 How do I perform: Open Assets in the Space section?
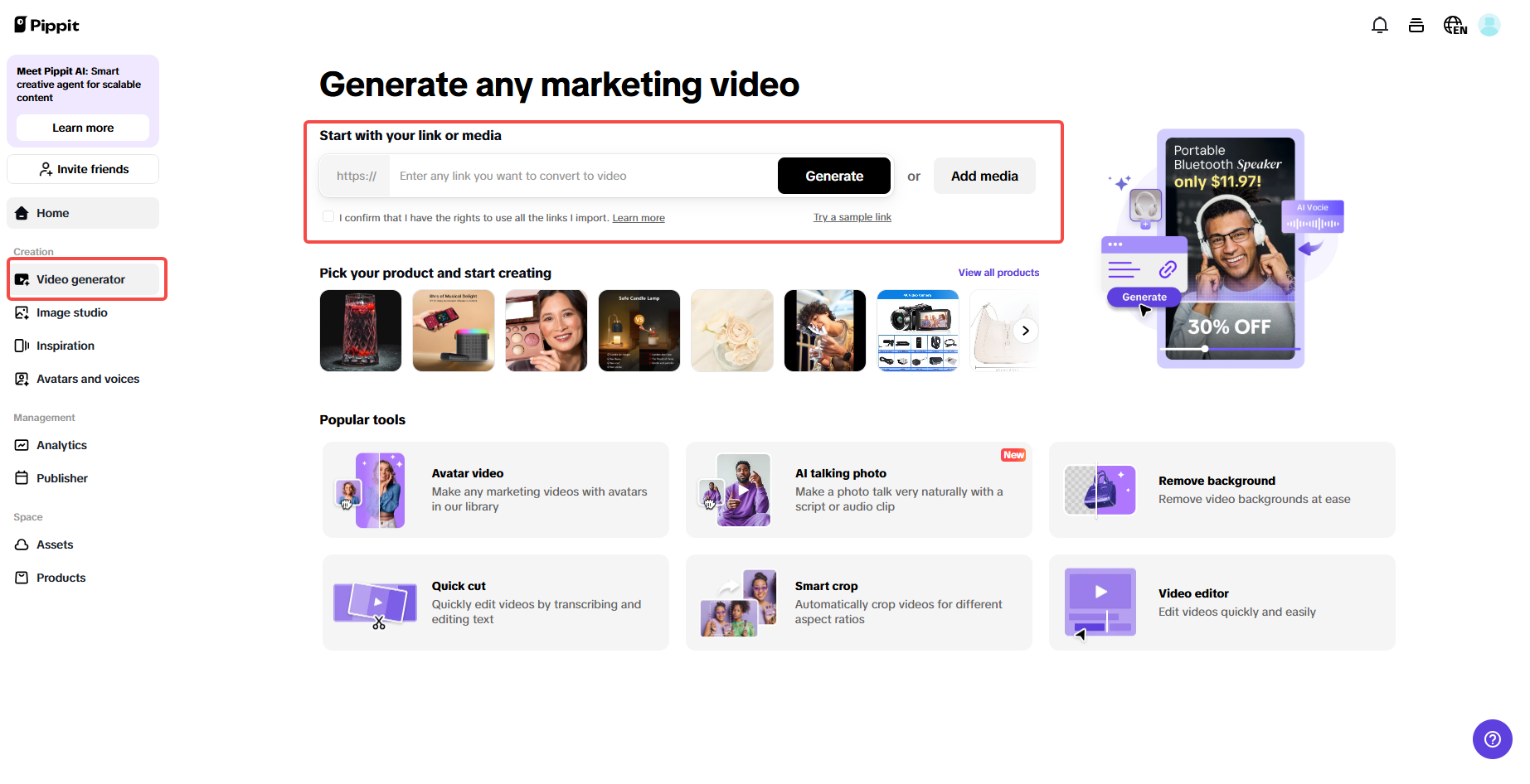55,544
